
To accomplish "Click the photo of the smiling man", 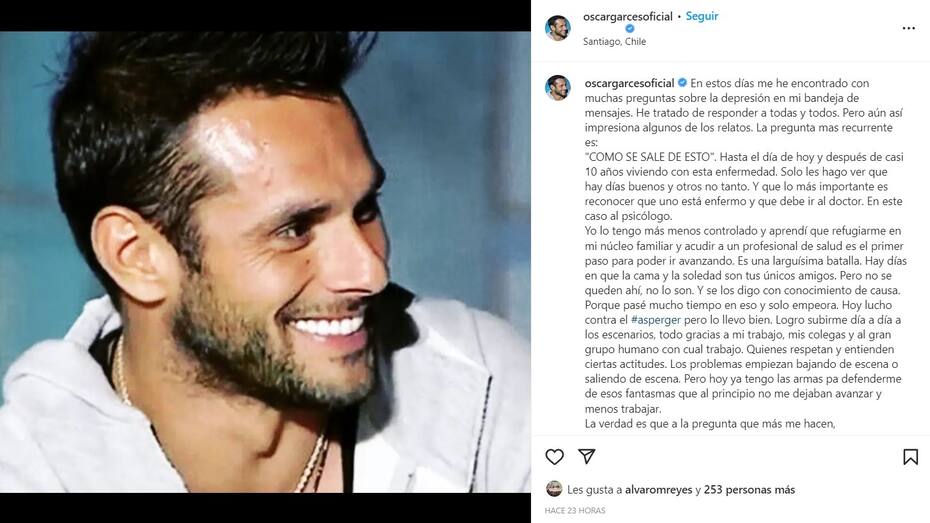I will (x=265, y=262).
